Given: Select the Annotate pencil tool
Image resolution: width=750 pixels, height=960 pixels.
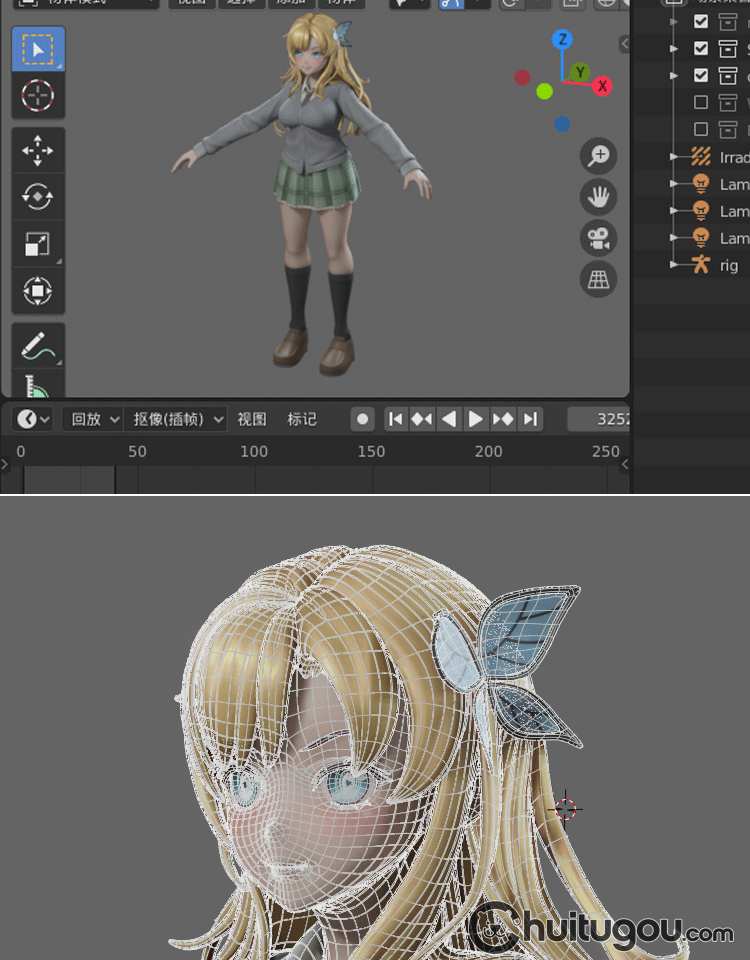Looking at the screenshot, I should tap(38, 346).
